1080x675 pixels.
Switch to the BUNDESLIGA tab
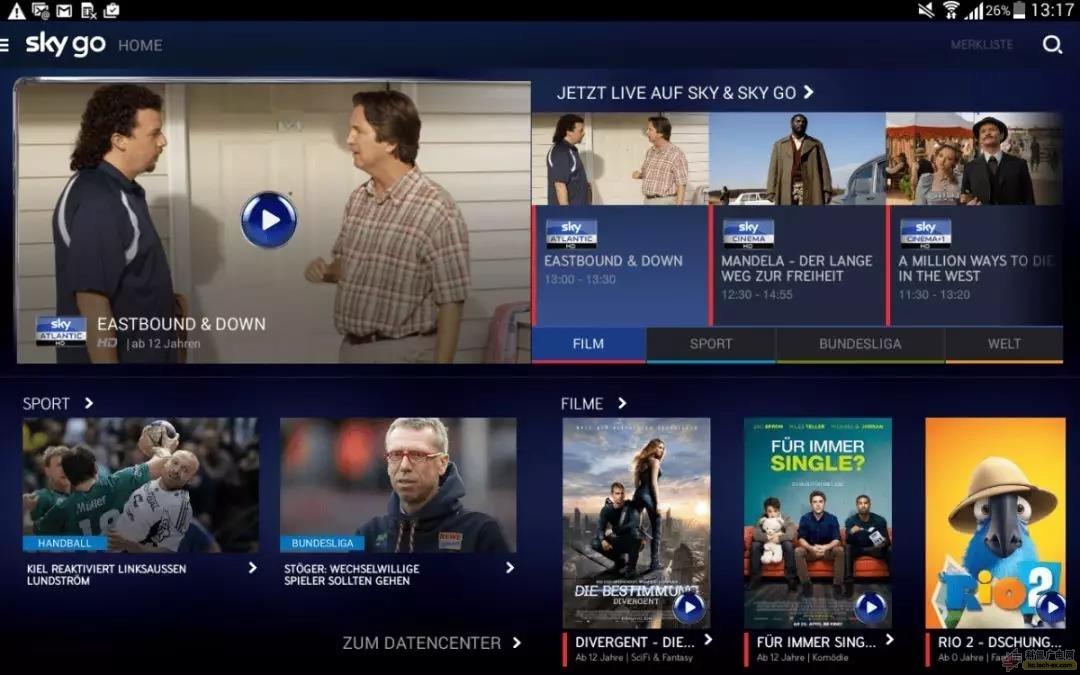[x=859, y=344]
